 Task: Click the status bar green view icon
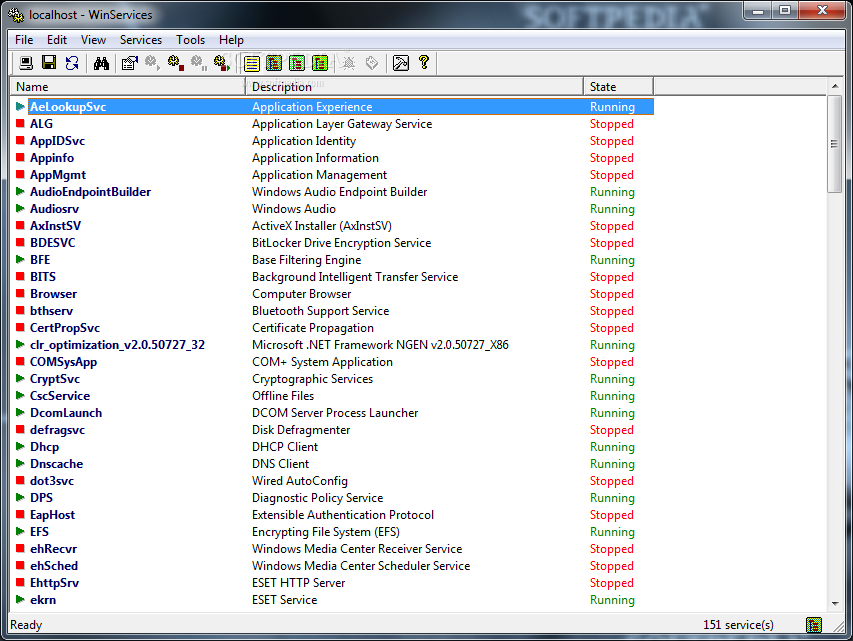click(814, 625)
